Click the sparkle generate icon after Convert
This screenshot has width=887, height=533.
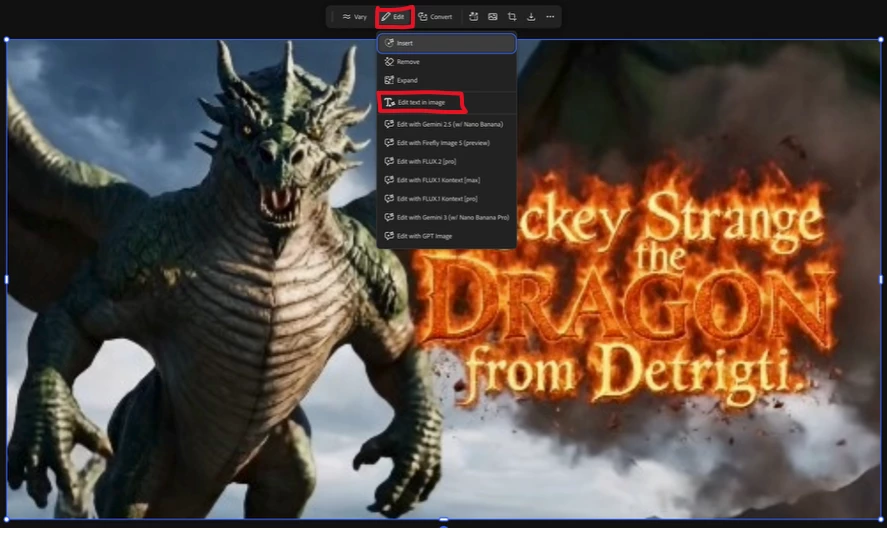[473, 17]
